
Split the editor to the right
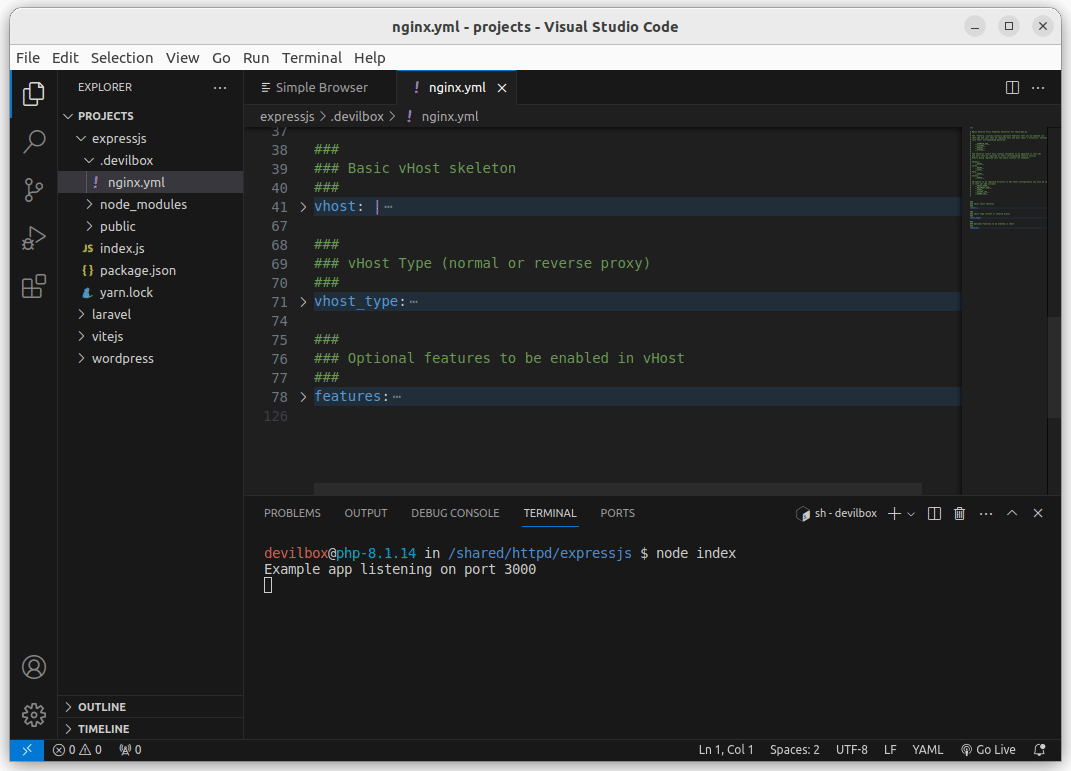click(1012, 88)
